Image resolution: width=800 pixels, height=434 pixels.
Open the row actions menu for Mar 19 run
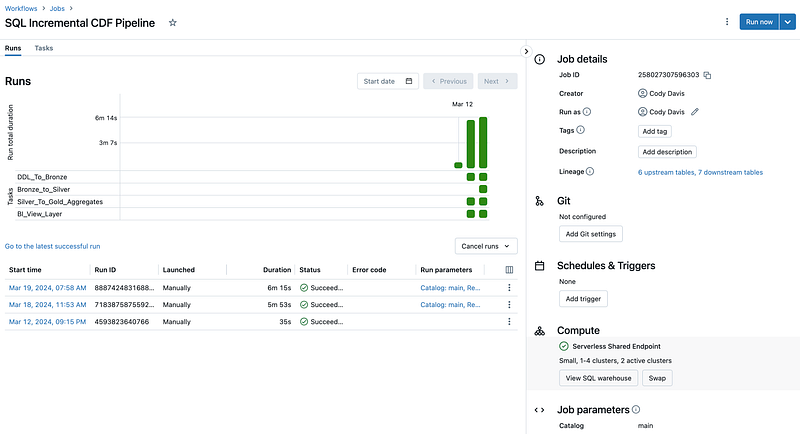click(509, 288)
